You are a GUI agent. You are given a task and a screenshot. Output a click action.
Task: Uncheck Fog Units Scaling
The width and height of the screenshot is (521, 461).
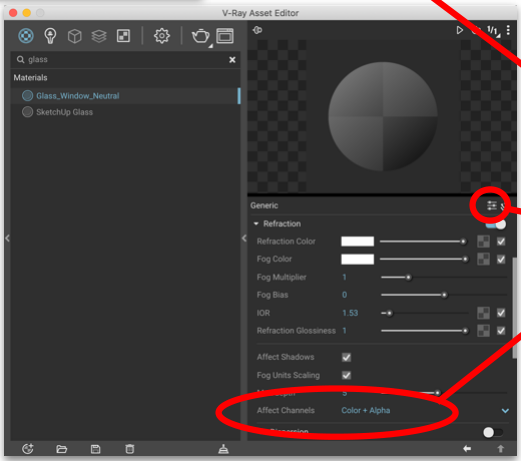346,375
